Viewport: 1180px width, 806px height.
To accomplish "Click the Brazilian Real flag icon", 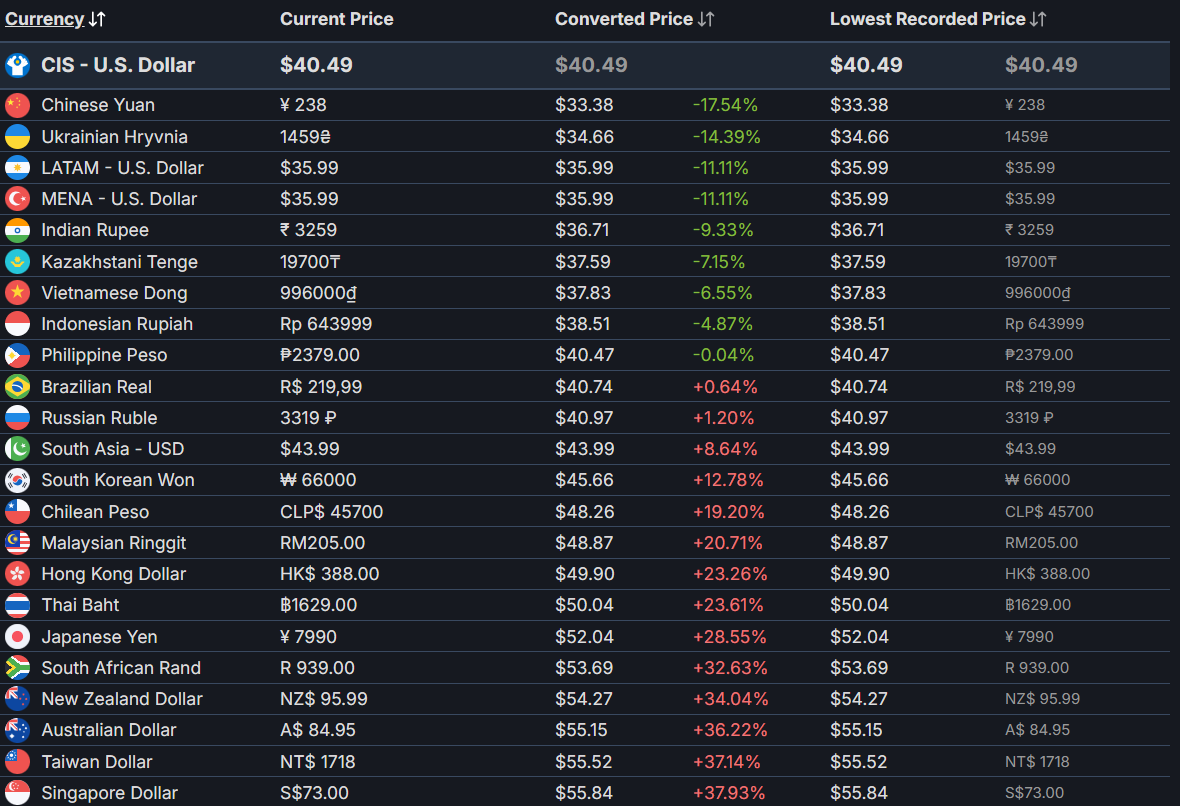I will pos(17,387).
